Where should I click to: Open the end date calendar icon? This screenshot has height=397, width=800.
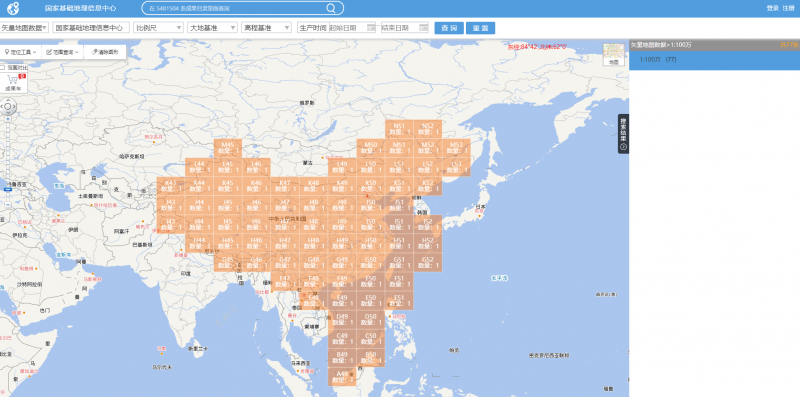click(423, 28)
